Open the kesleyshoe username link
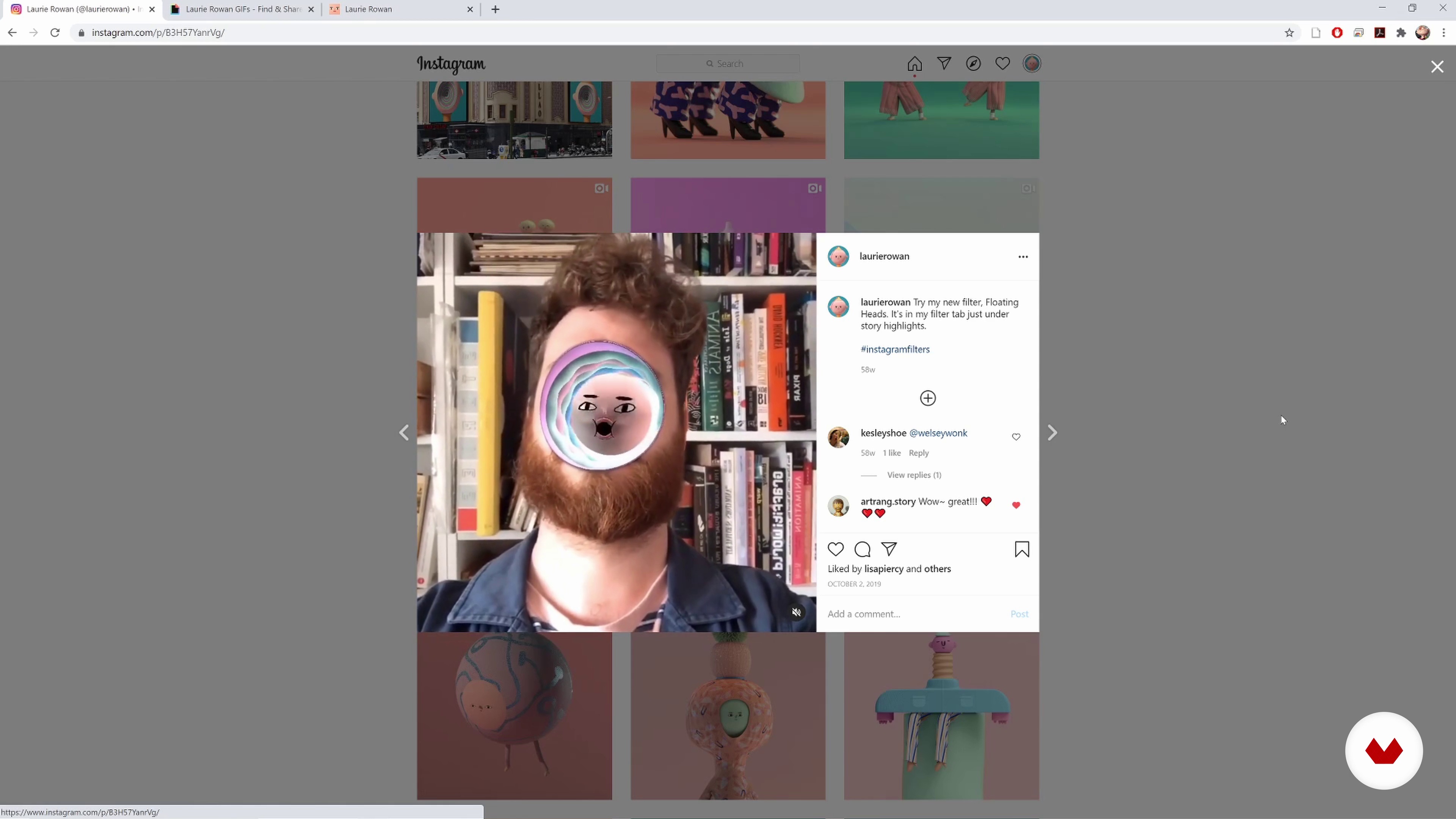This screenshot has width=1456, height=819. (883, 433)
